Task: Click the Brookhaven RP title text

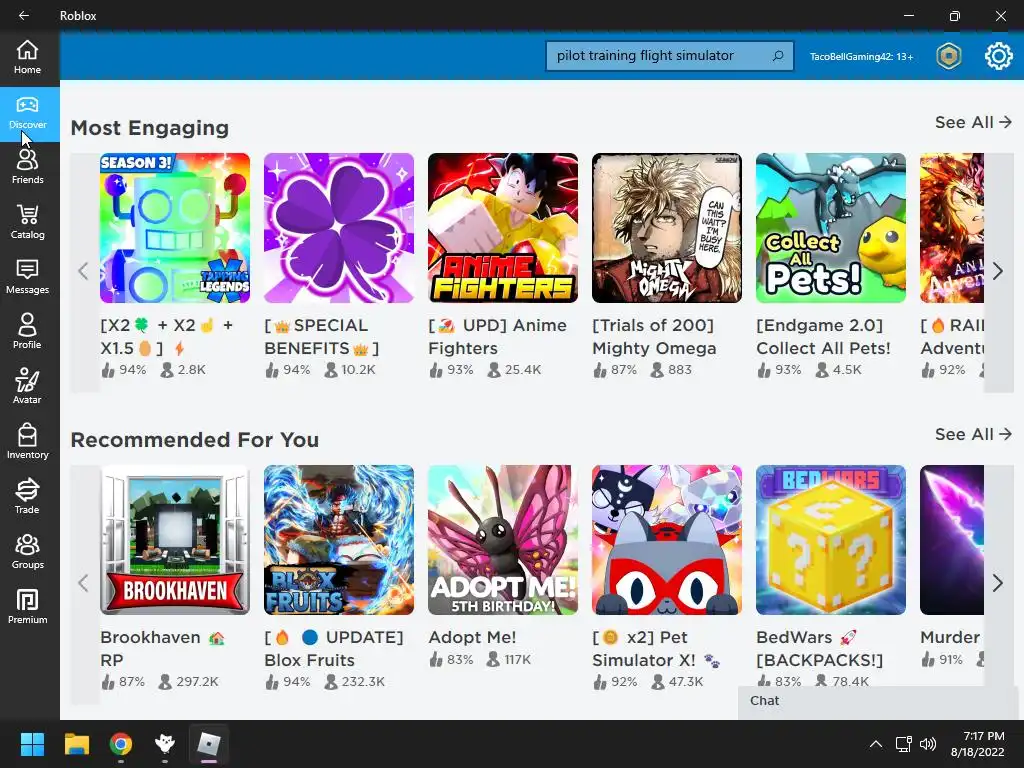Action: pos(162,648)
